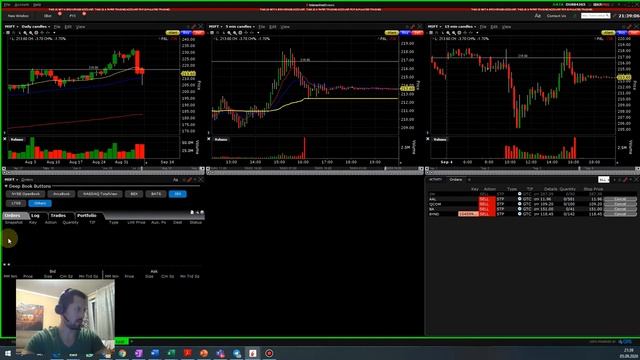This screenshot has width=640, height=360.
Task: Open Chrome from the taskbar
Action: click(122, 353)
